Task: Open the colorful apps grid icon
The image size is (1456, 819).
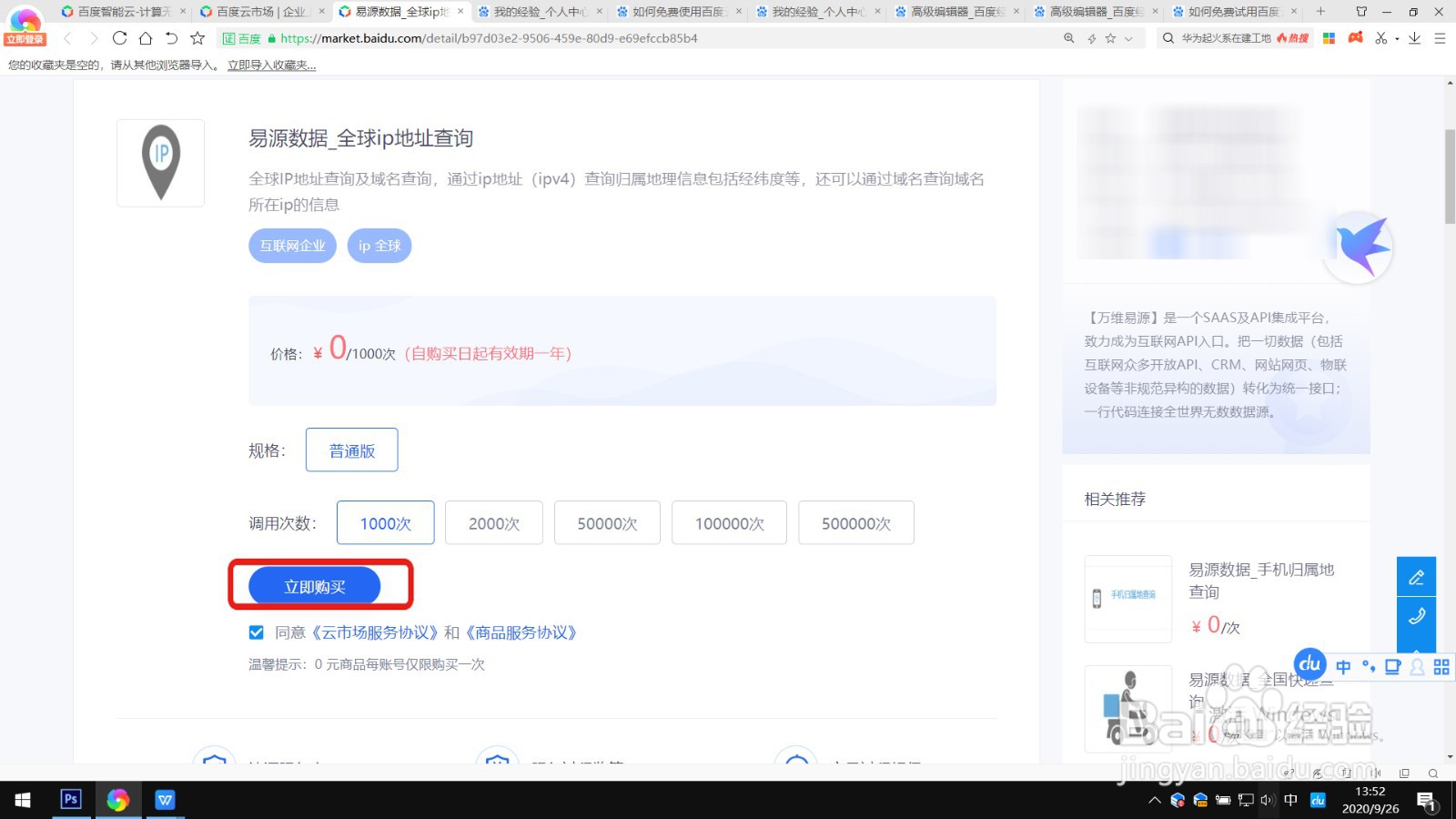Action: [x=1330, y=38]
